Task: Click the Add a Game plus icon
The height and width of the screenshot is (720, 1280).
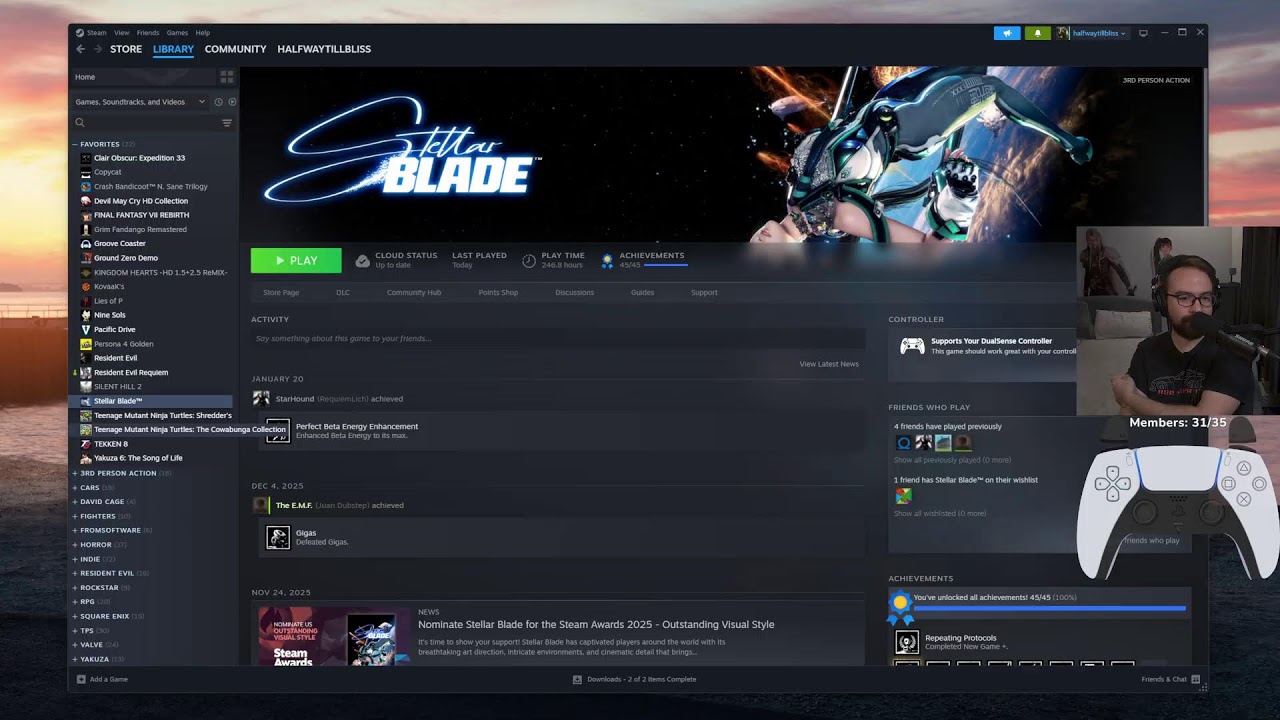Action: [81, 679]
